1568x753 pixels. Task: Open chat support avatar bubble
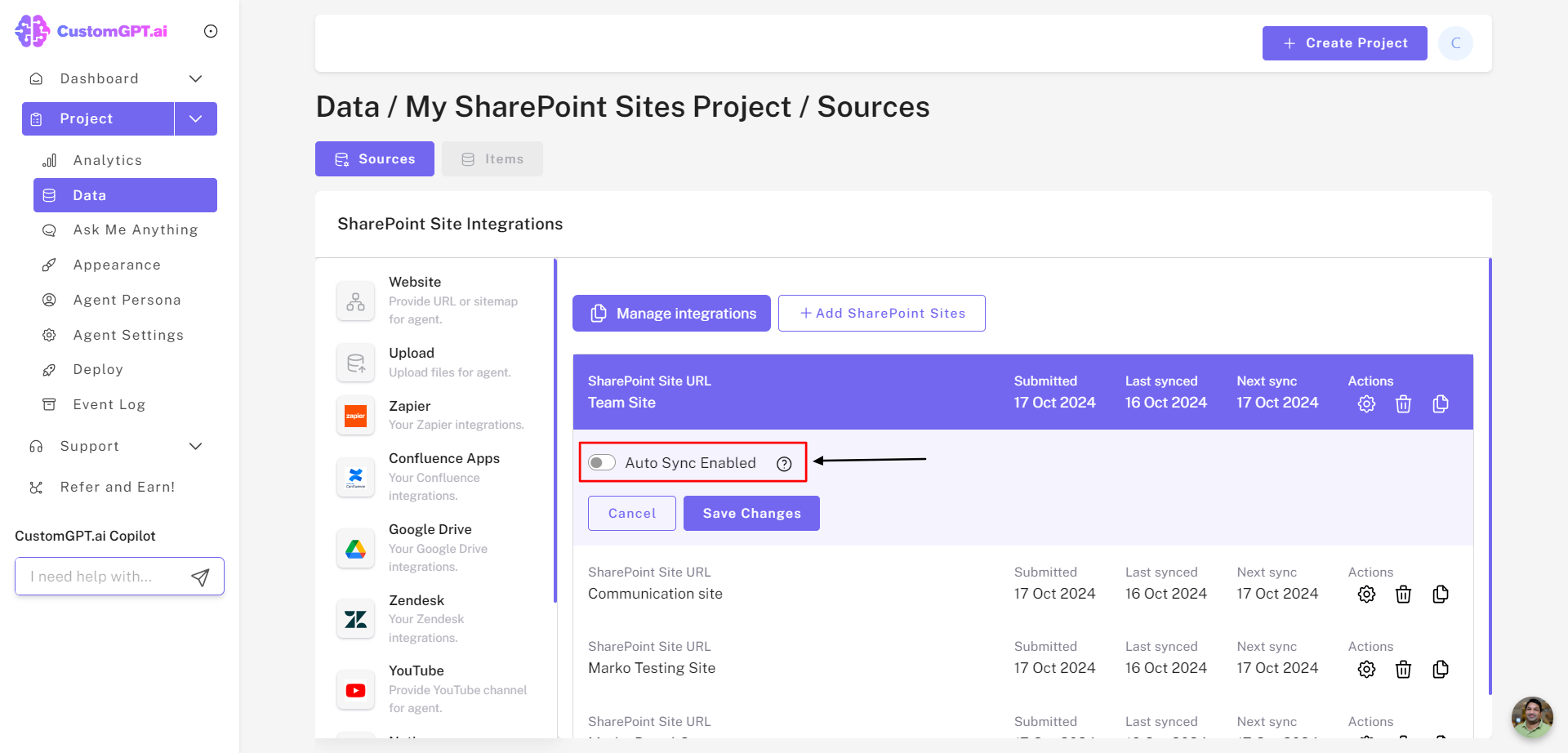click(x=1532, y=717)
